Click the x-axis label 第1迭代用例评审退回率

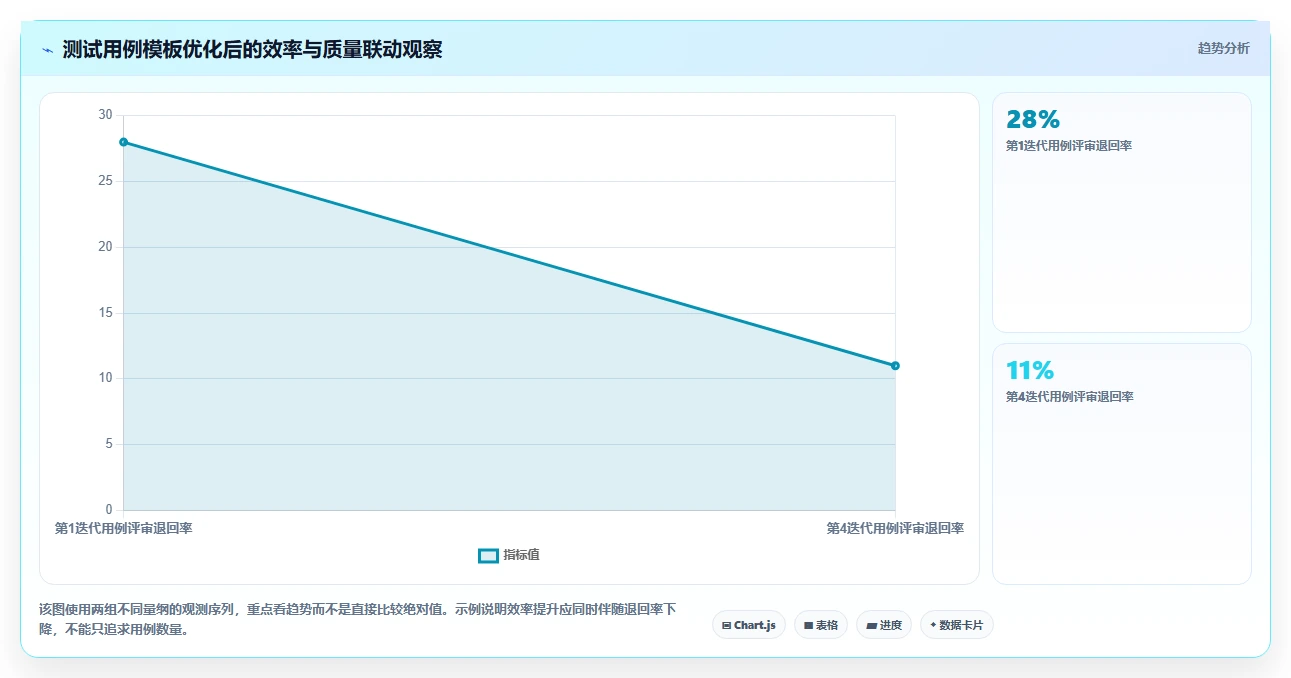pos(123,528)
